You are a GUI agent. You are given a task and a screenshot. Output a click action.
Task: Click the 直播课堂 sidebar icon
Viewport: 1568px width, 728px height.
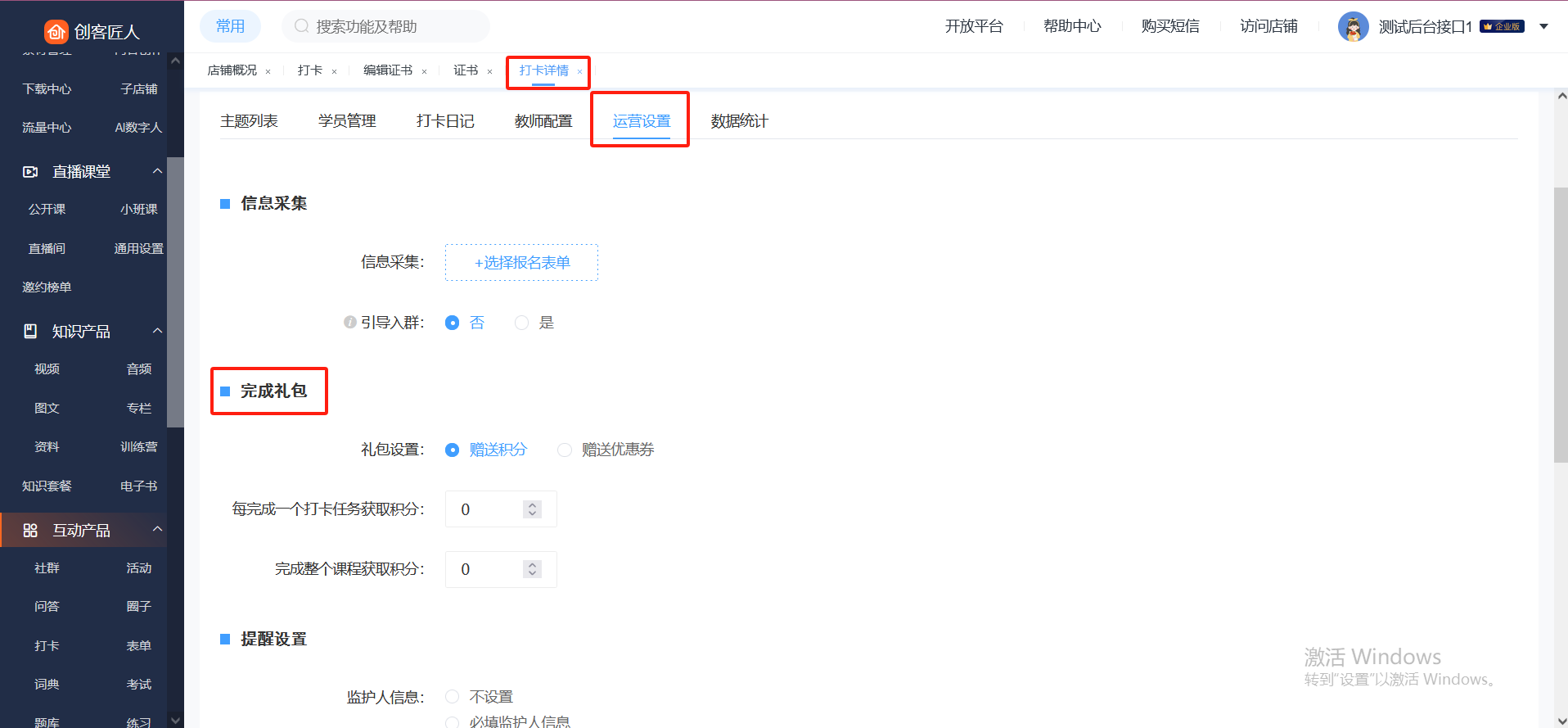click(x=30, y=172)
